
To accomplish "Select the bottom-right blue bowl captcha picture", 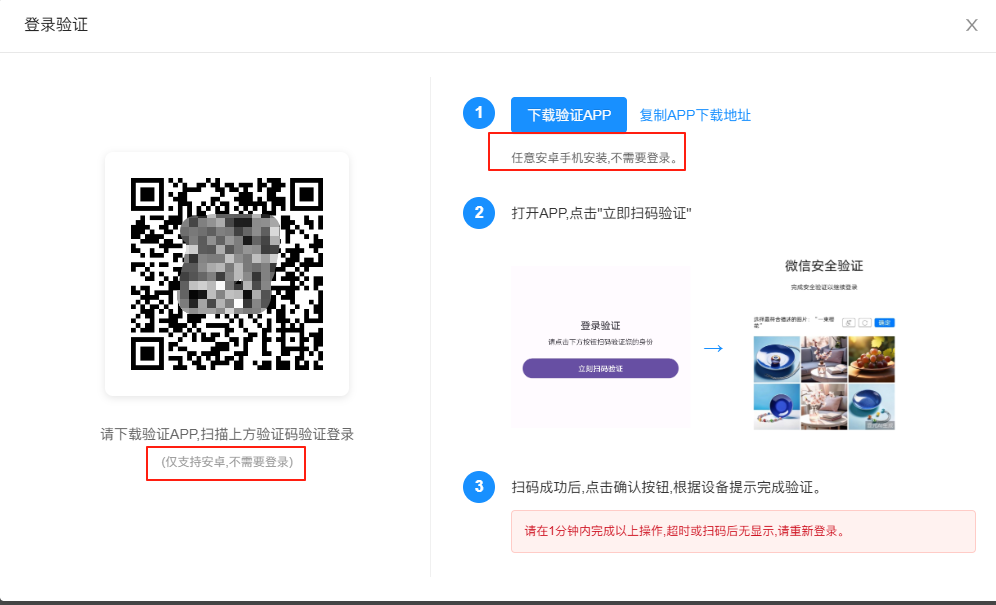I will click(x=871, y=406).
